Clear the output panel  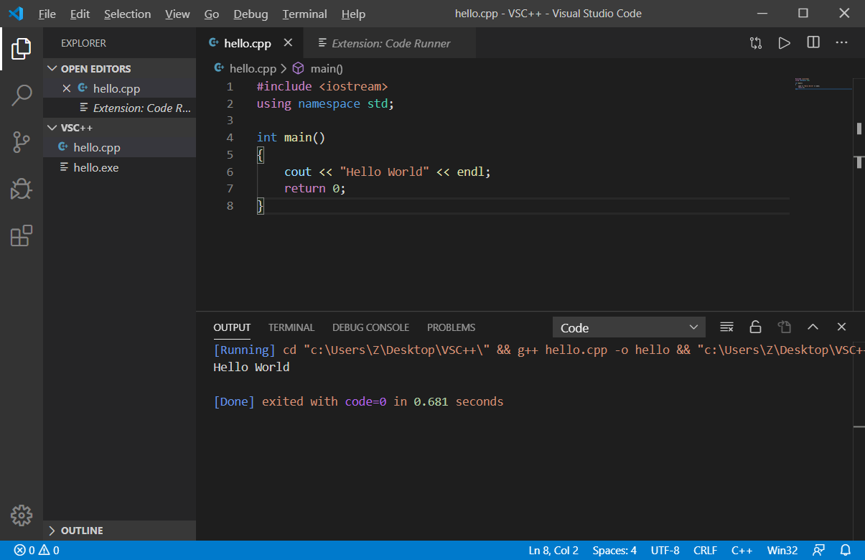727,327
